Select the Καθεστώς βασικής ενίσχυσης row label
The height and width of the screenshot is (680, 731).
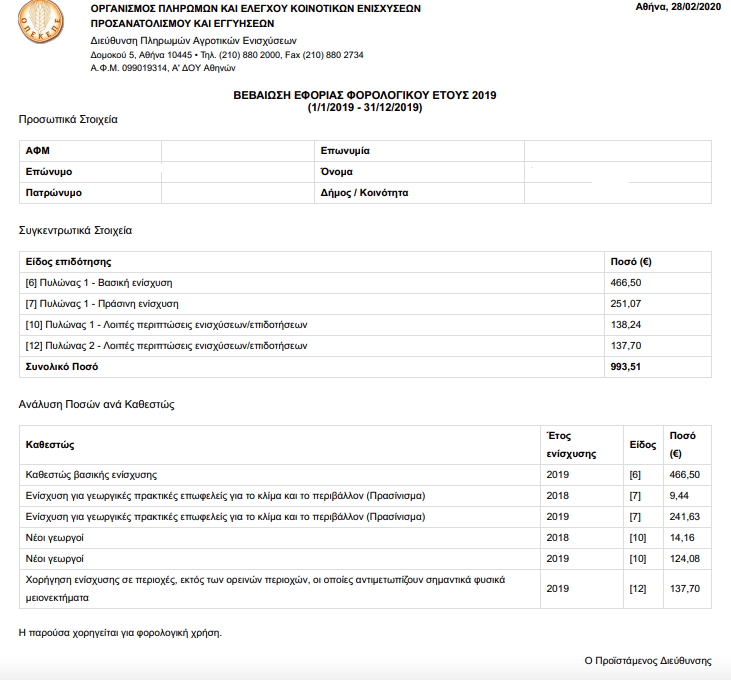pos(91,474)
